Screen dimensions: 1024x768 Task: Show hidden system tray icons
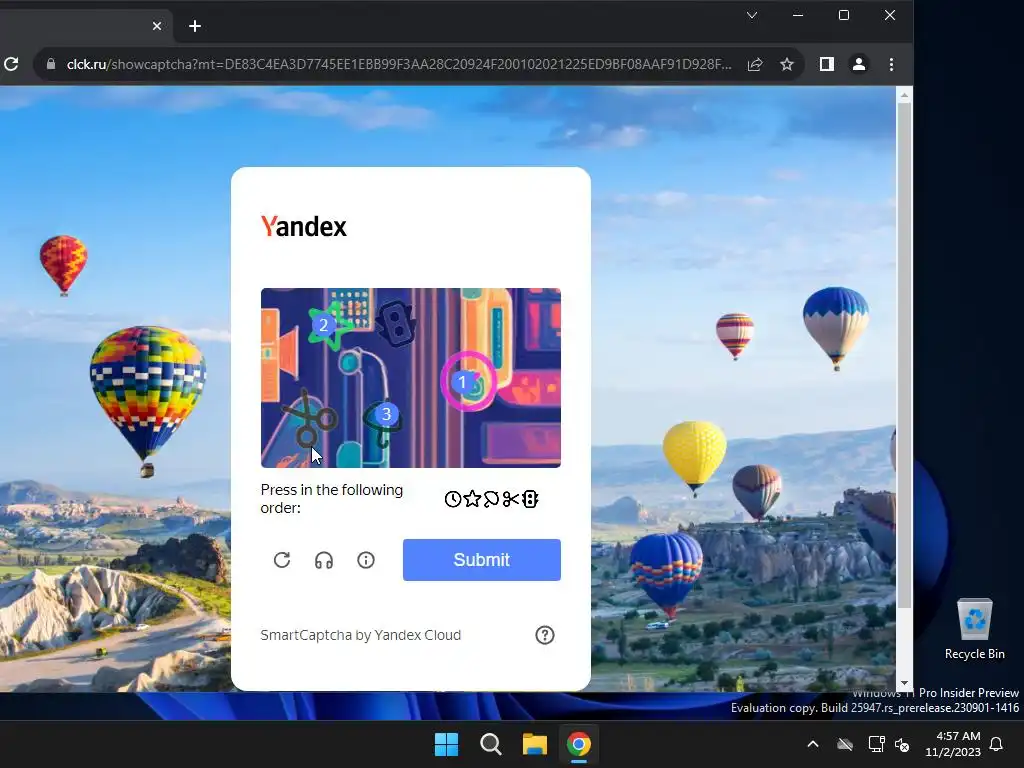[x=813, y=744]
